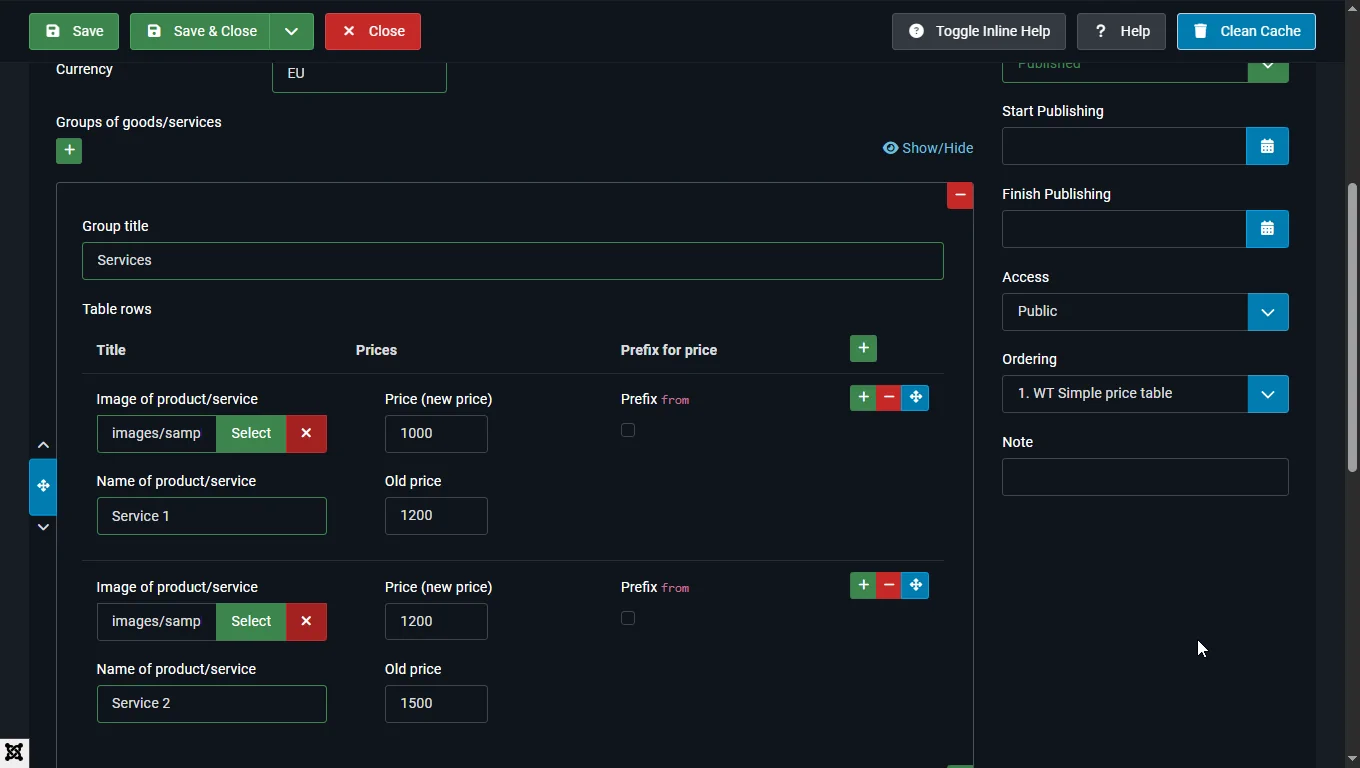Open the Start Publishing calendar picker
Viewport: 1360px width, 768px height.
click(1267, 147)
